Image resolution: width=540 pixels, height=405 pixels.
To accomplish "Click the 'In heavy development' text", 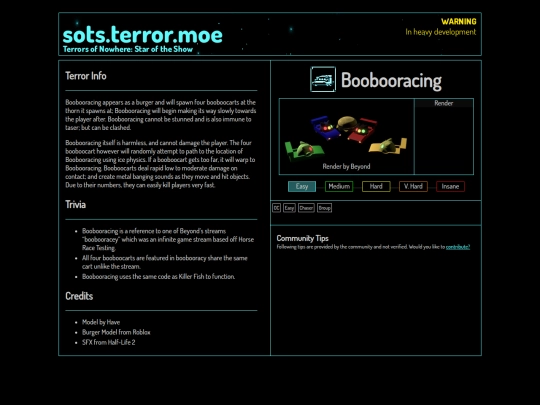I will [440, 32].
